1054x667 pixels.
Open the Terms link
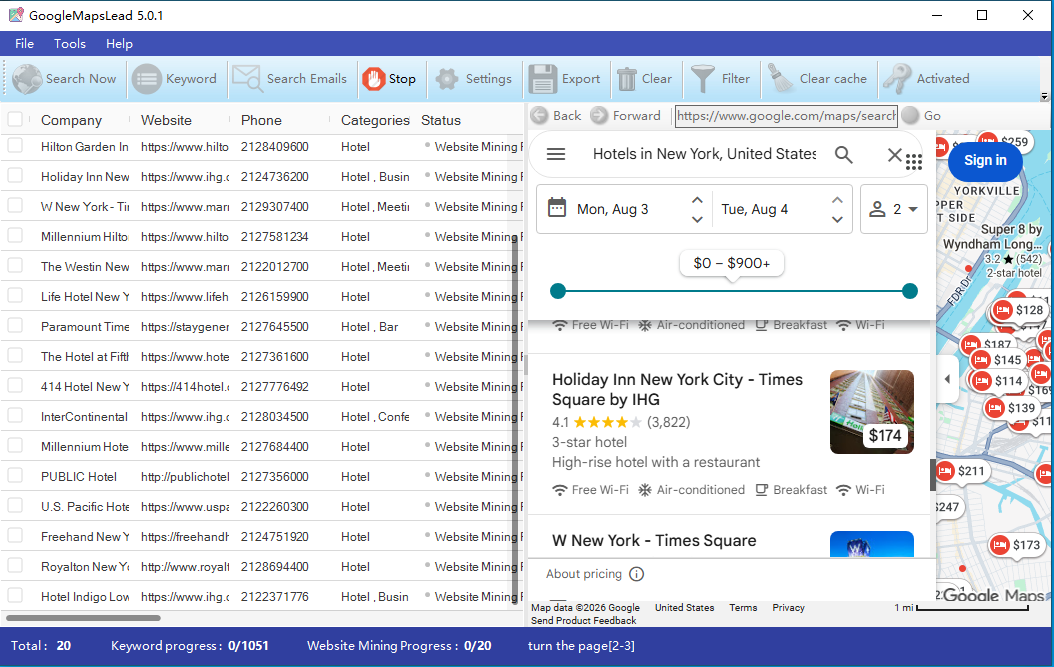pos(743,607)
